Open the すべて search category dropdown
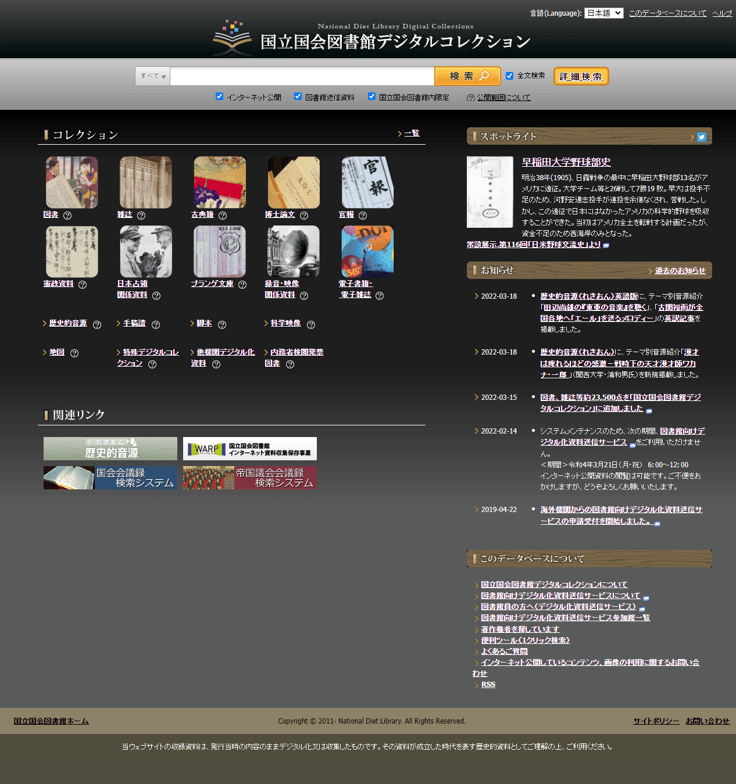 (152, 76)
